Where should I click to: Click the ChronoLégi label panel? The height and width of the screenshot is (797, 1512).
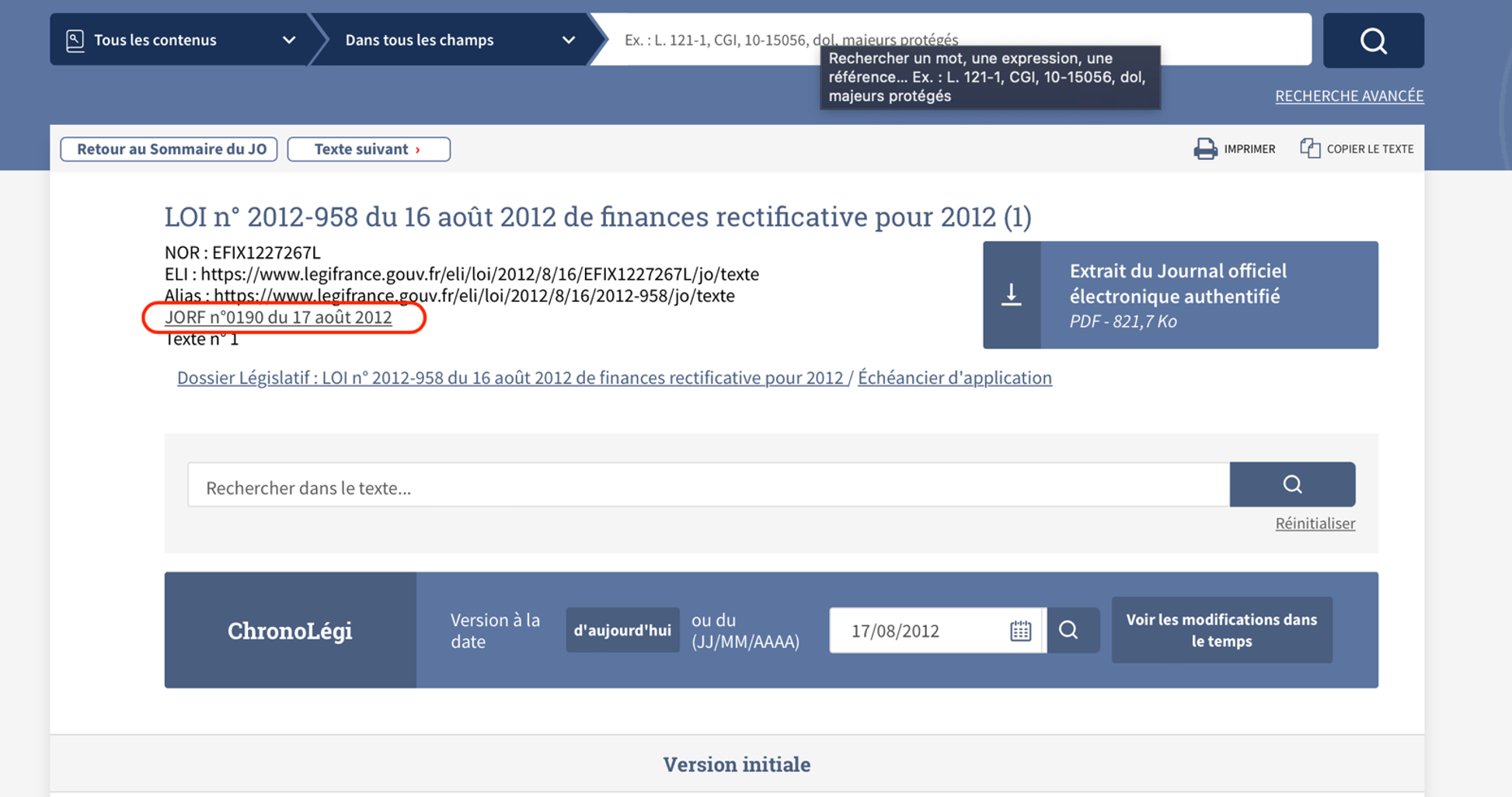(290, 630)
